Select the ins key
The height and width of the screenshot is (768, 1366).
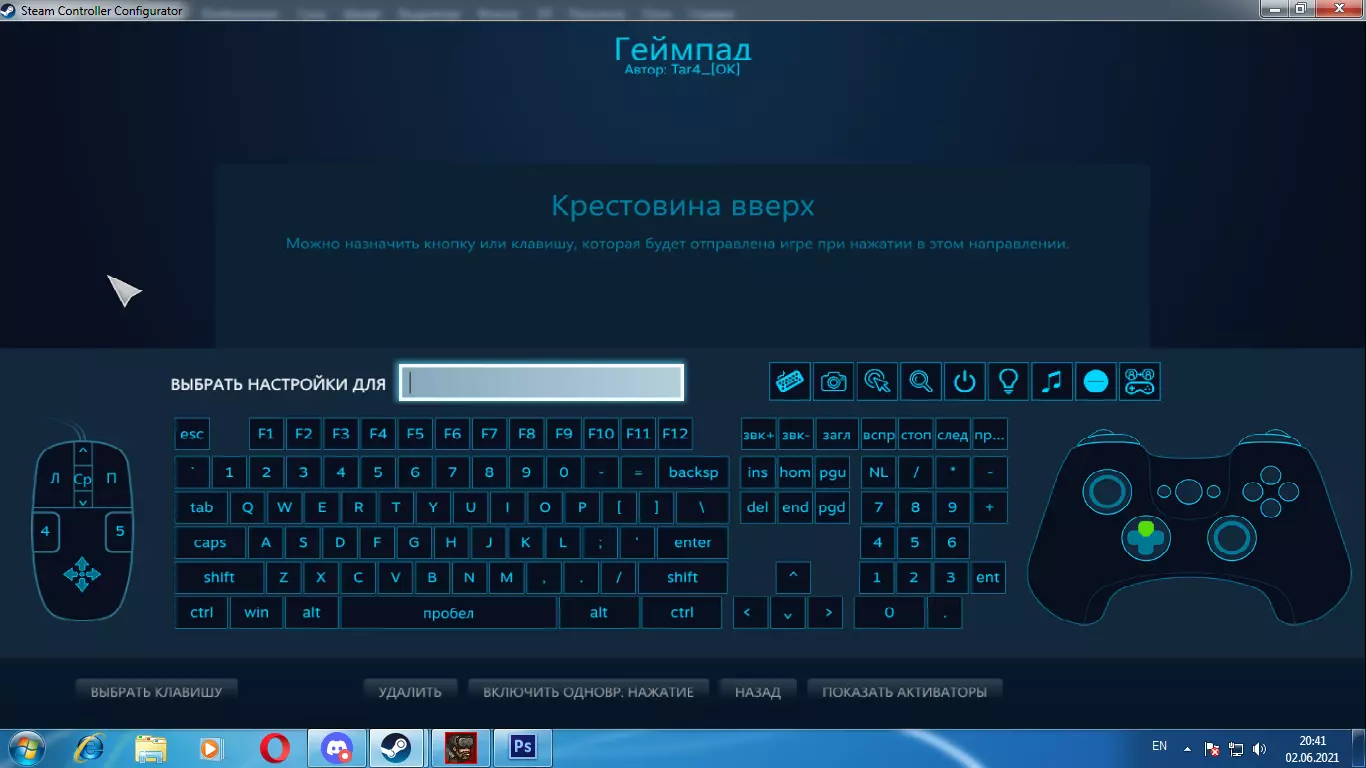tap(758, 472)
